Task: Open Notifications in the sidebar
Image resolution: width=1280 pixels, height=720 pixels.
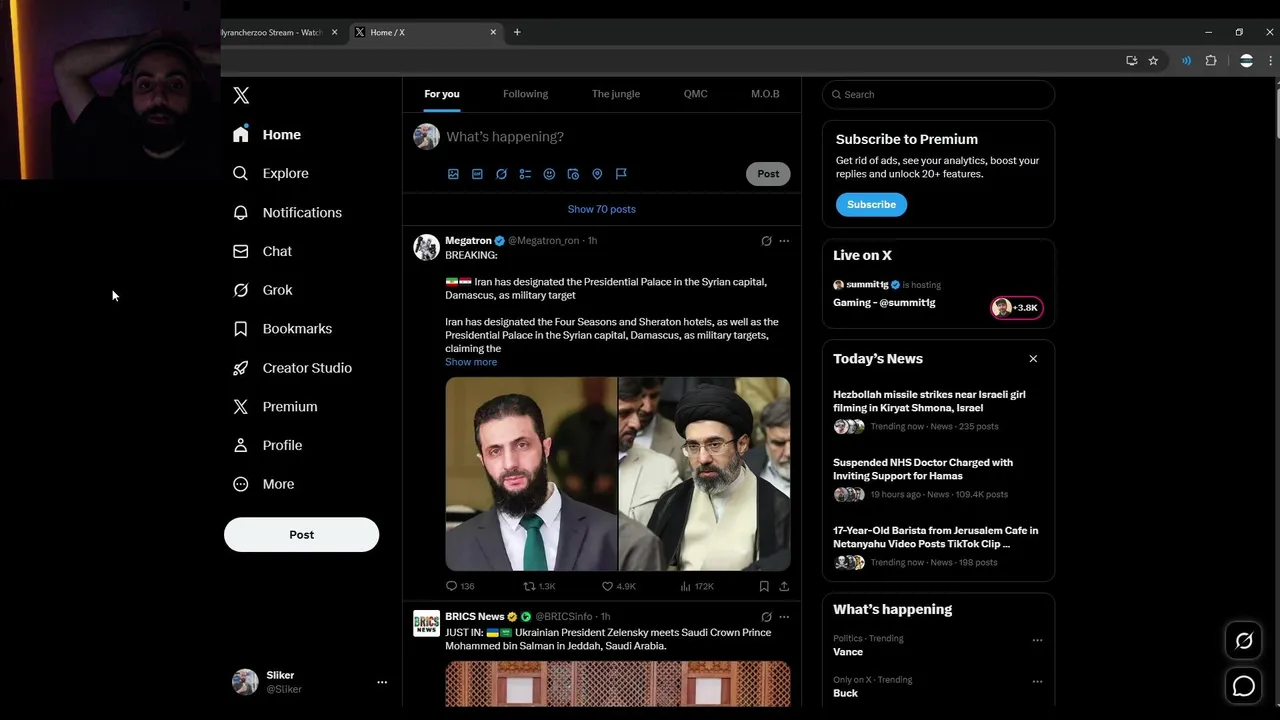Action: click(288, 212)
